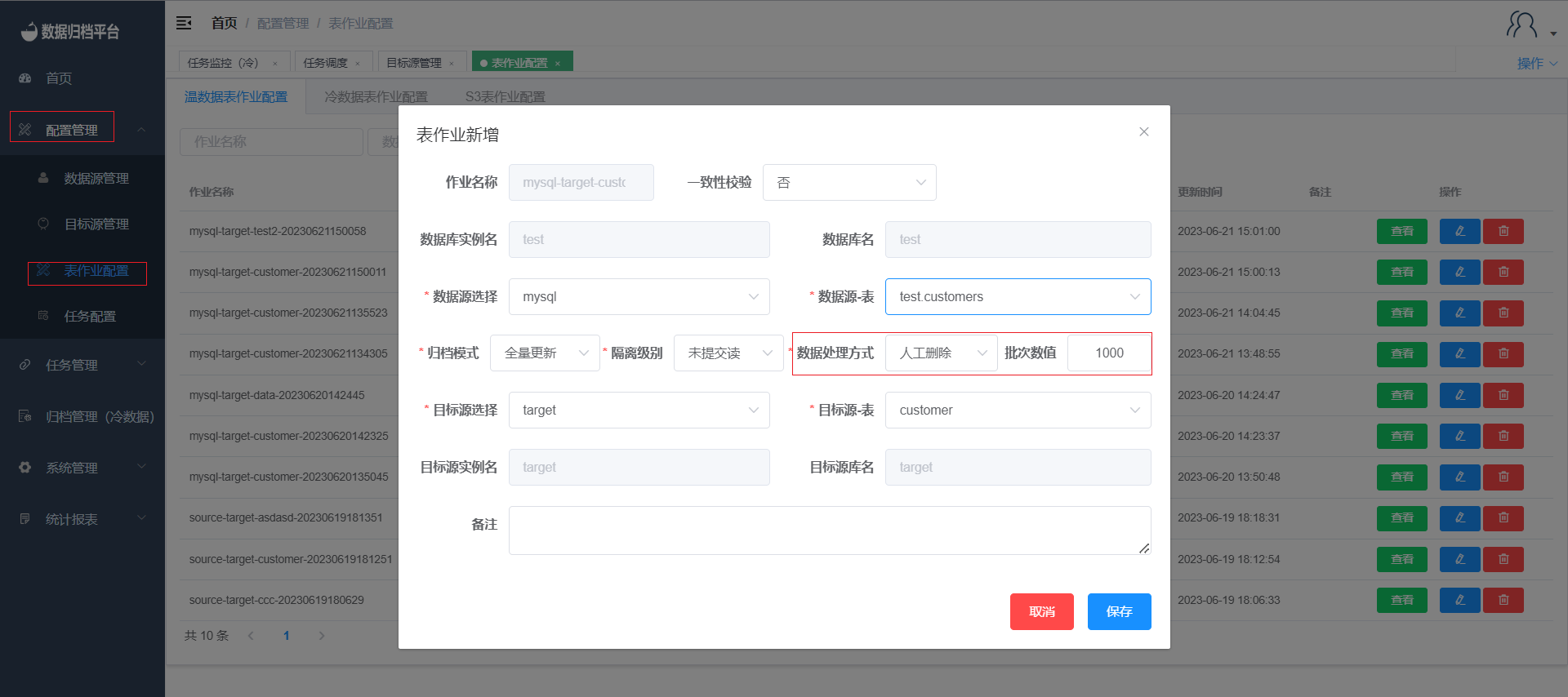The height and width of the screenshot is (697, 1568).
Task: Click the delete icon for mysql-target-test2-20230621150058 row
Action: point(1503,231)
